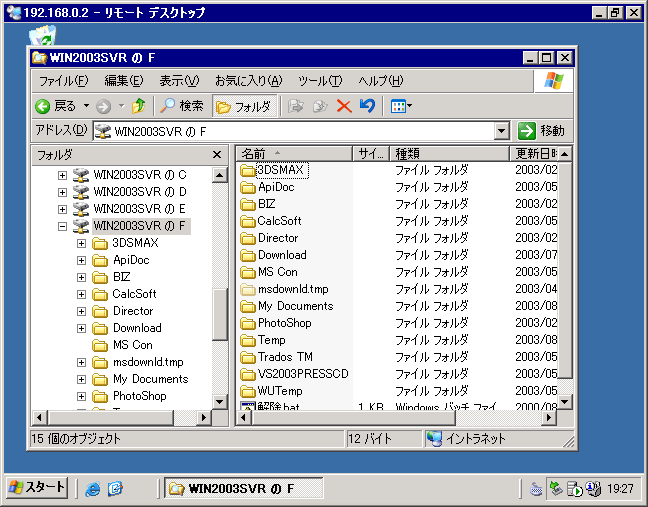The image size is (648, 507).
Task: Click the red Delete X icon
Action: 344,106
